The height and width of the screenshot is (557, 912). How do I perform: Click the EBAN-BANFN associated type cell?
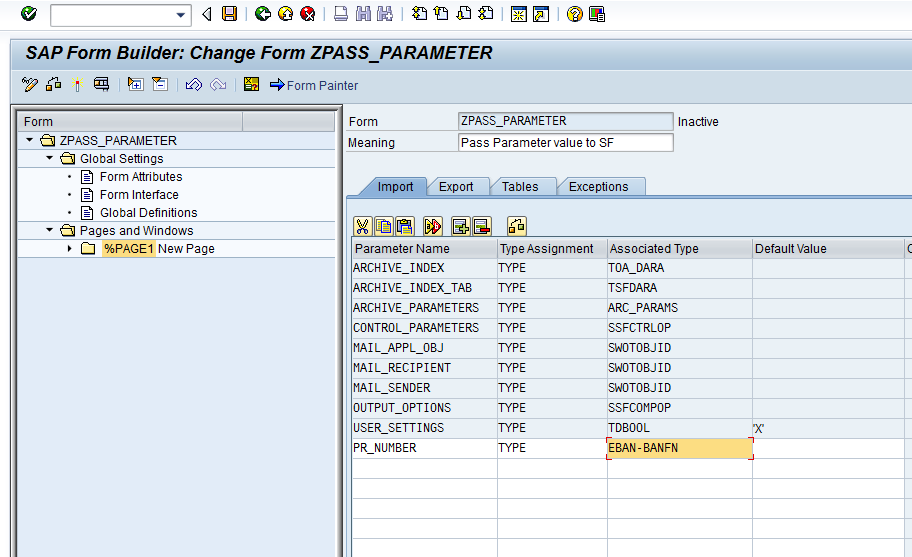[x=679, y=448]
